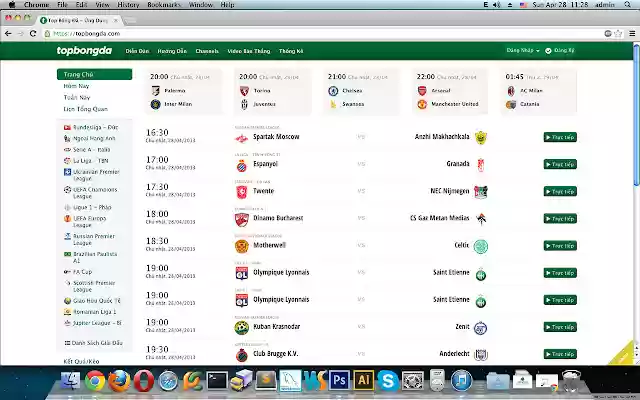Open the Bookmarks menu
640x400 pixels.
click(x=164, y=5)
